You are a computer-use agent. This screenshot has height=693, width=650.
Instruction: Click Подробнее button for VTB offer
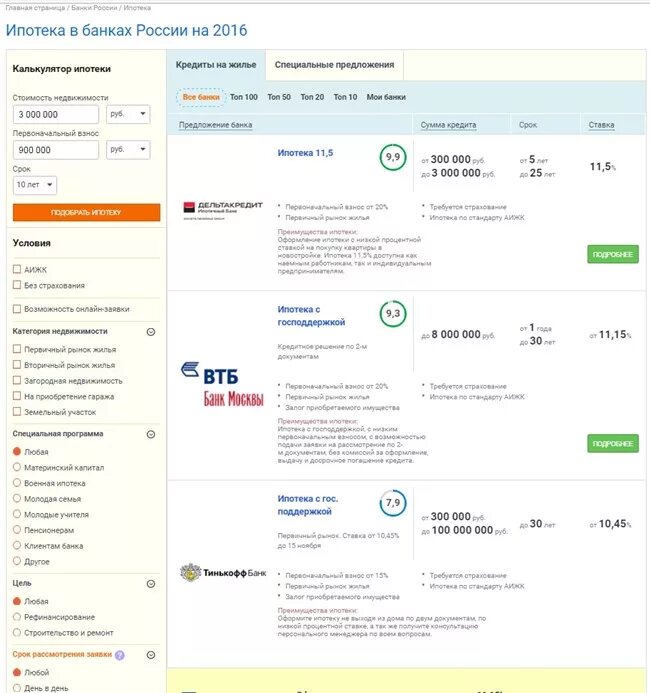(x=613, y=443)
